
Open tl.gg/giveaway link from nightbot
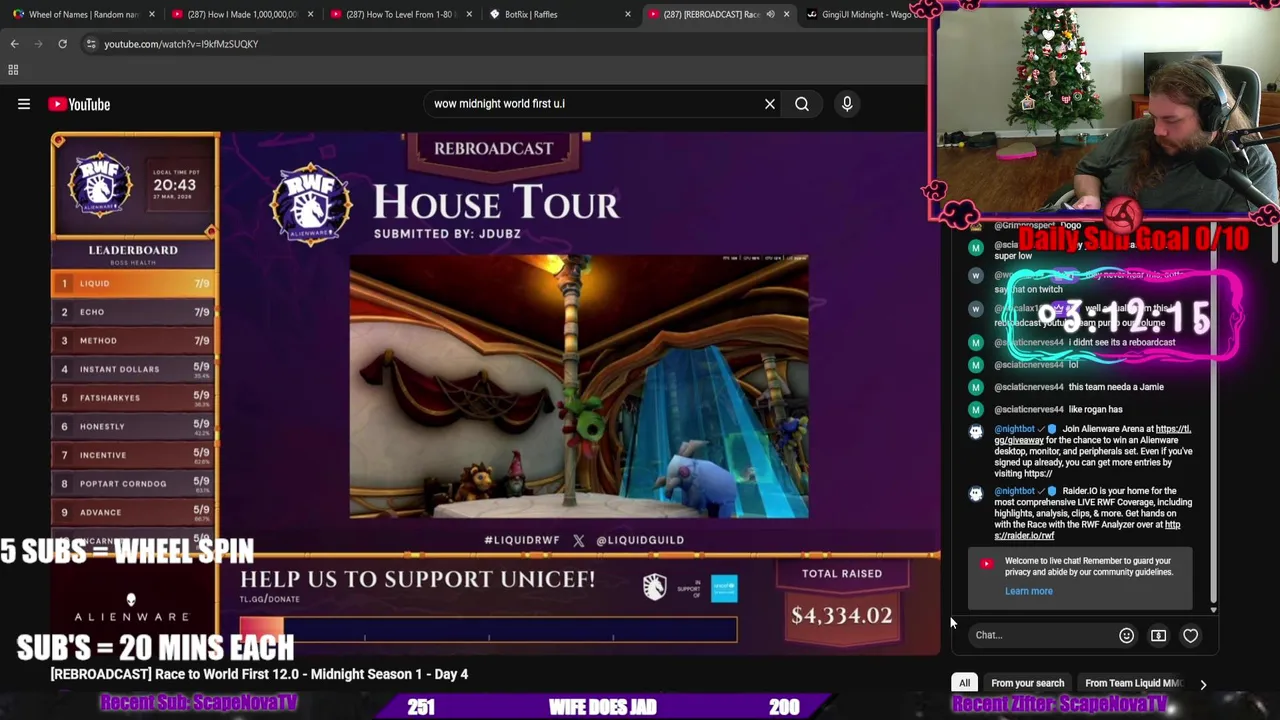(x=1092, y=434)
